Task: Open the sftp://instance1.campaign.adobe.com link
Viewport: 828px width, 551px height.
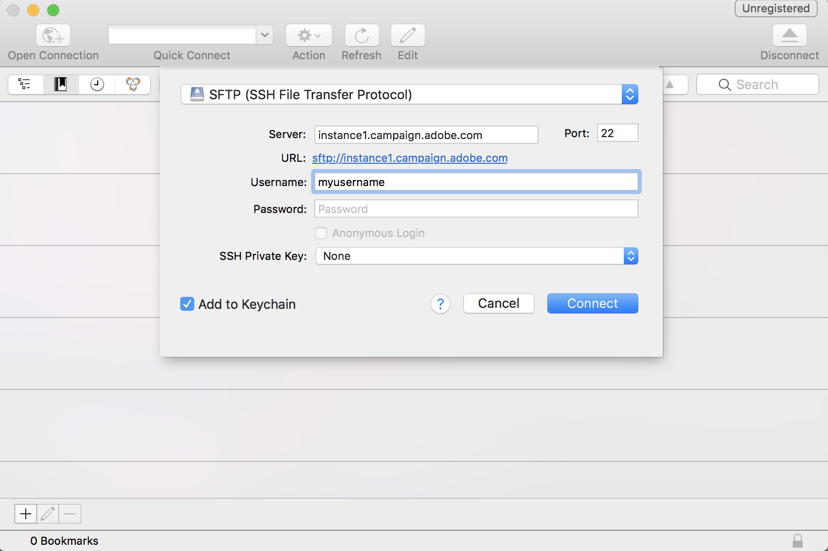Action: pos(410,158)
